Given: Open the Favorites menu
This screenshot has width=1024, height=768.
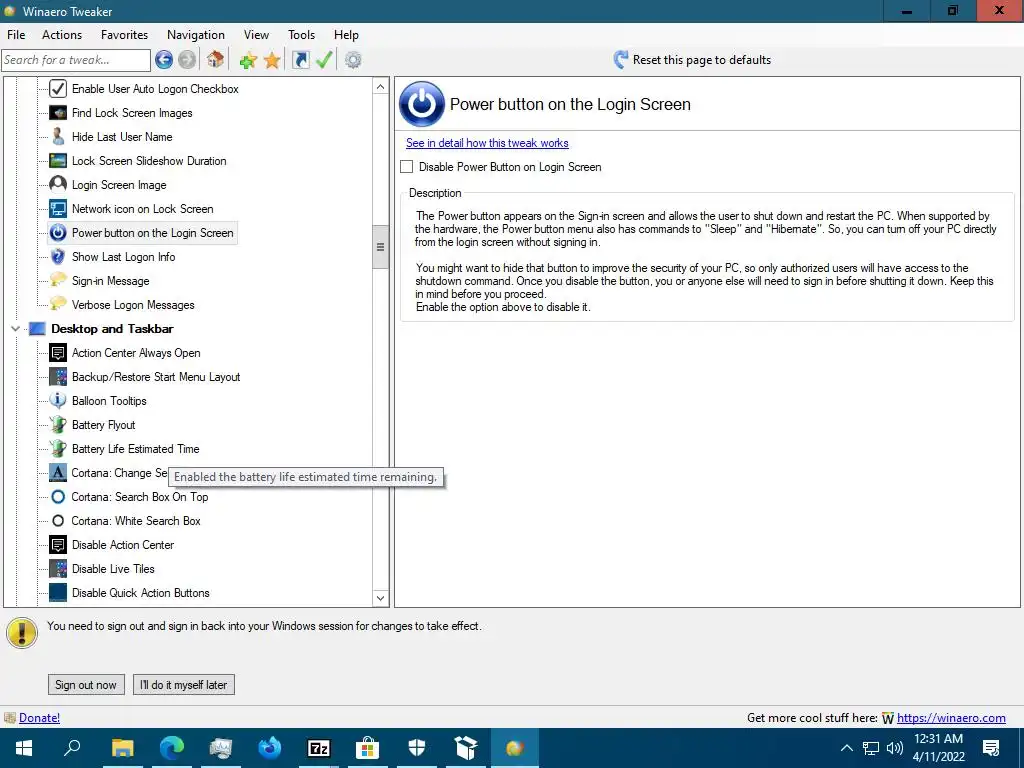Looking at the screenshot, I should click(x=124, y=35).
